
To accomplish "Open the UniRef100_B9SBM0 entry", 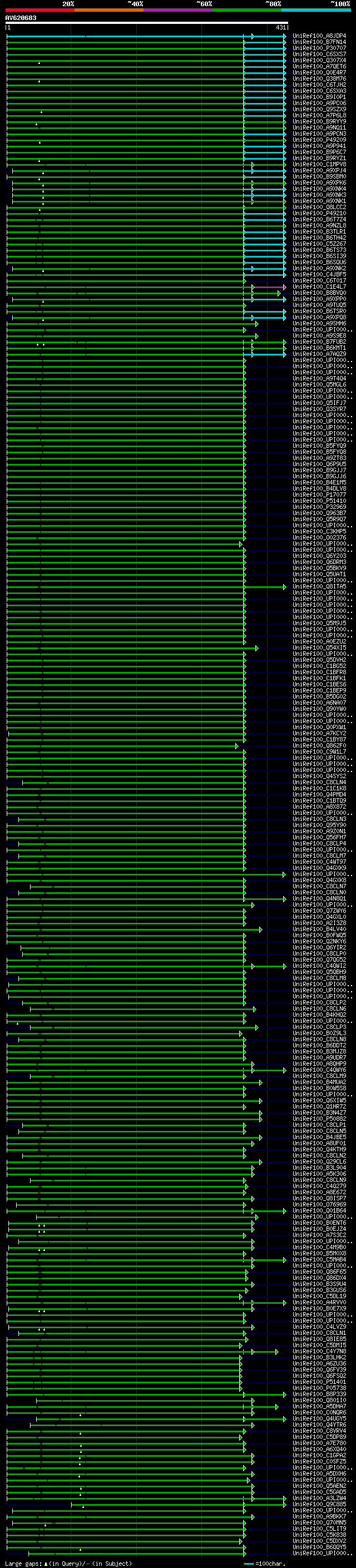I will pos(319,176).
